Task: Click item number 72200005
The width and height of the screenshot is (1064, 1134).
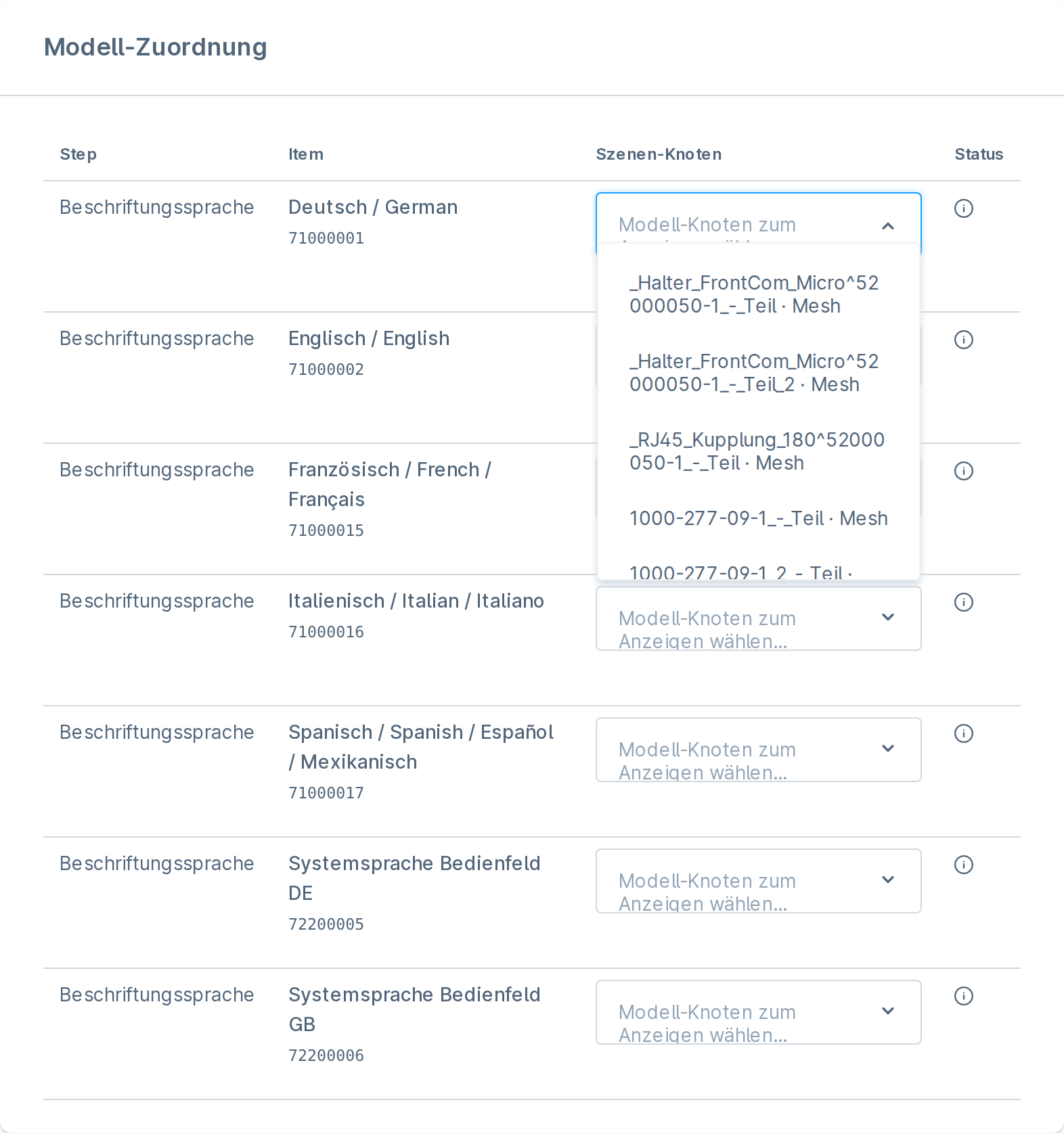Action: coord(326,924)
